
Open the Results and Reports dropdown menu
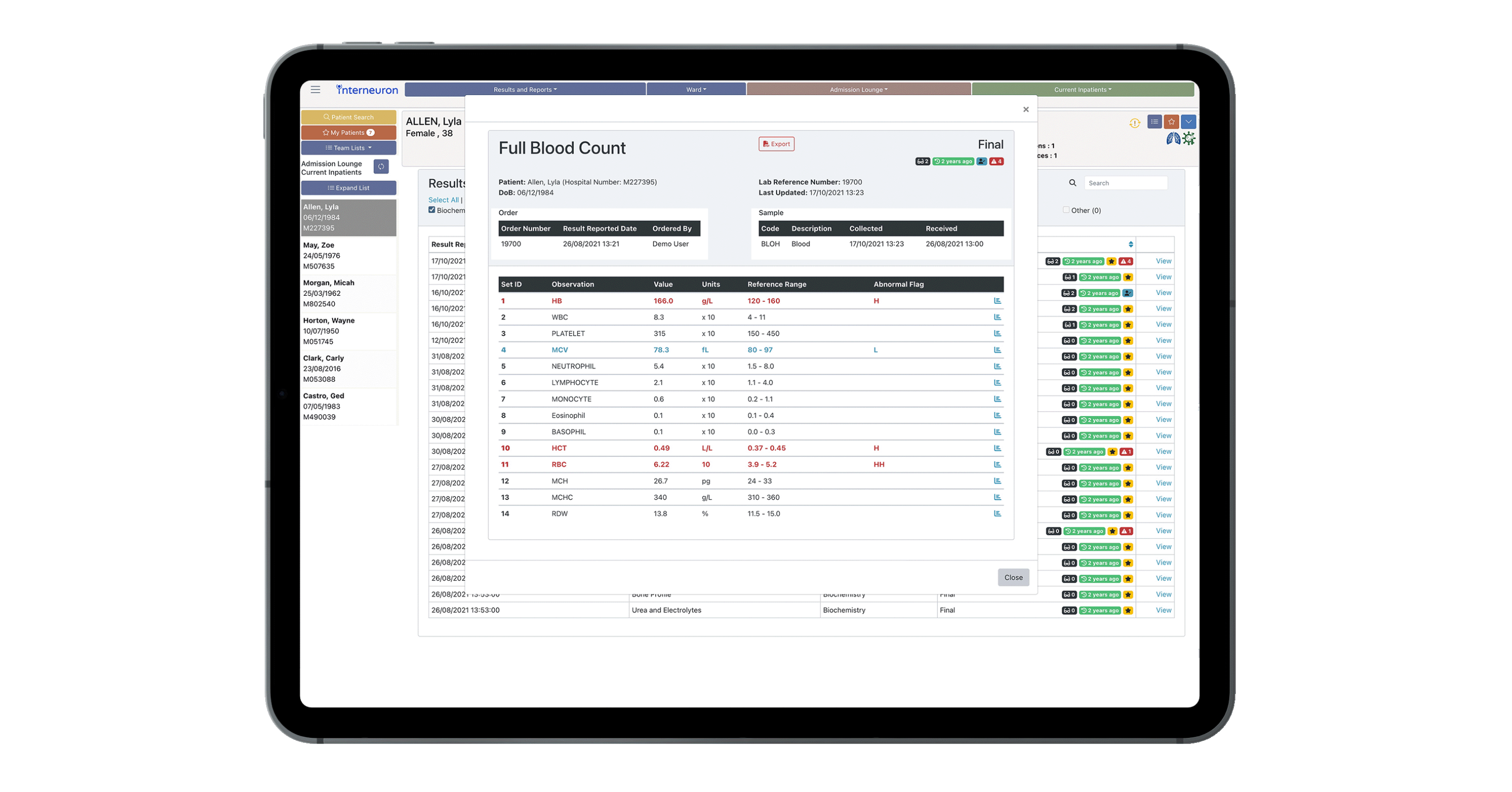(525, 90)
